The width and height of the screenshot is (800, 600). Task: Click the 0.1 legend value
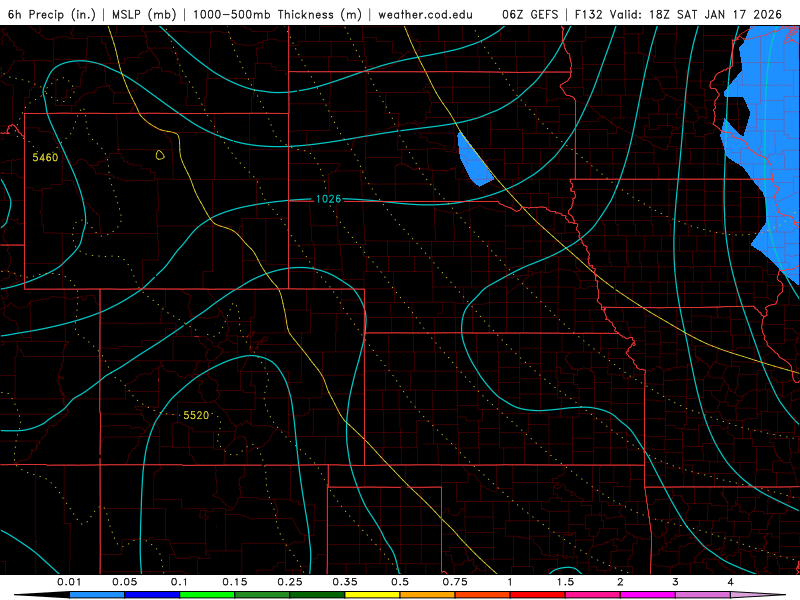pos(179,582)
